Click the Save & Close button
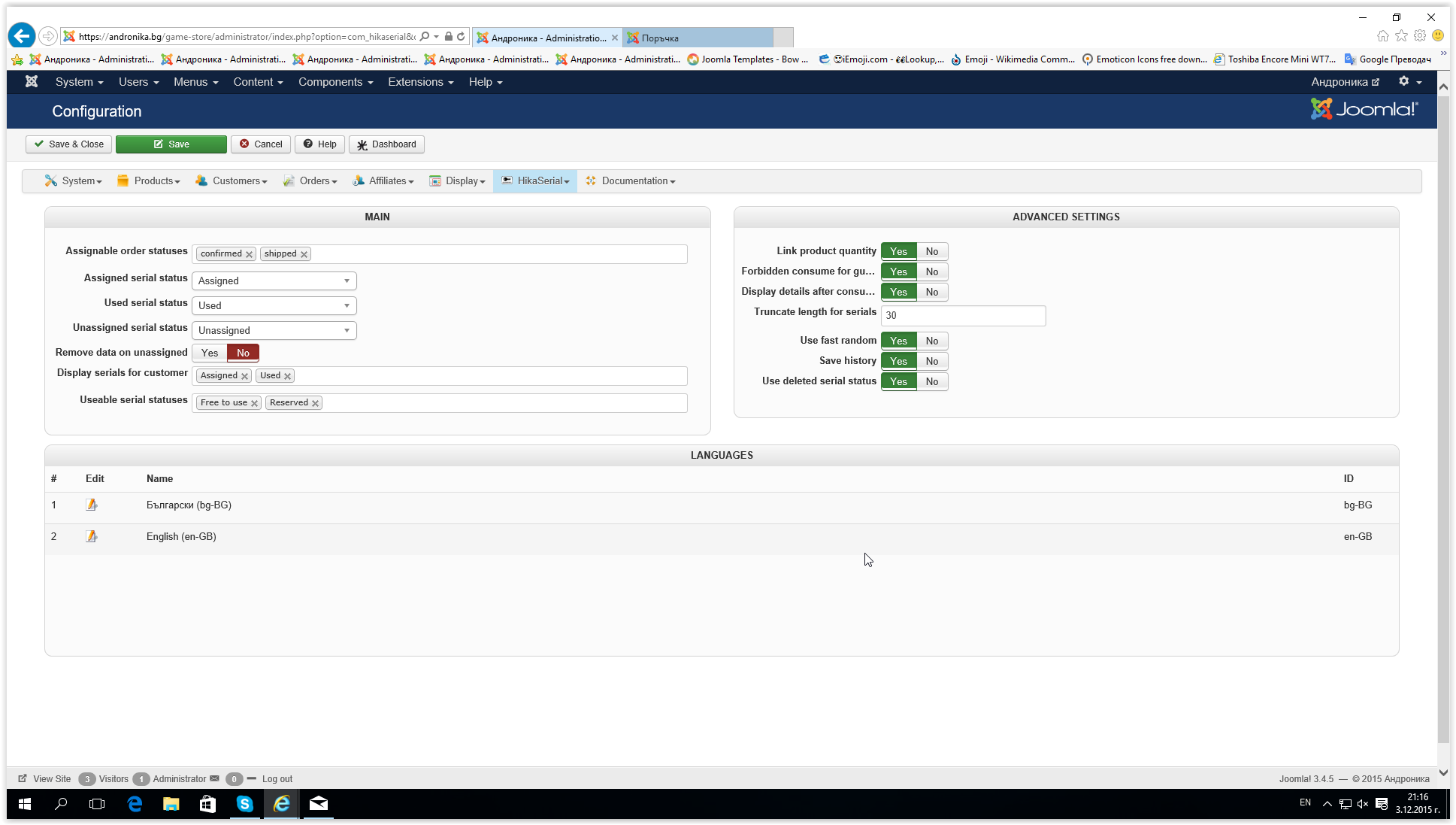Screen dimensions: 1456x825 click(68, 144)
